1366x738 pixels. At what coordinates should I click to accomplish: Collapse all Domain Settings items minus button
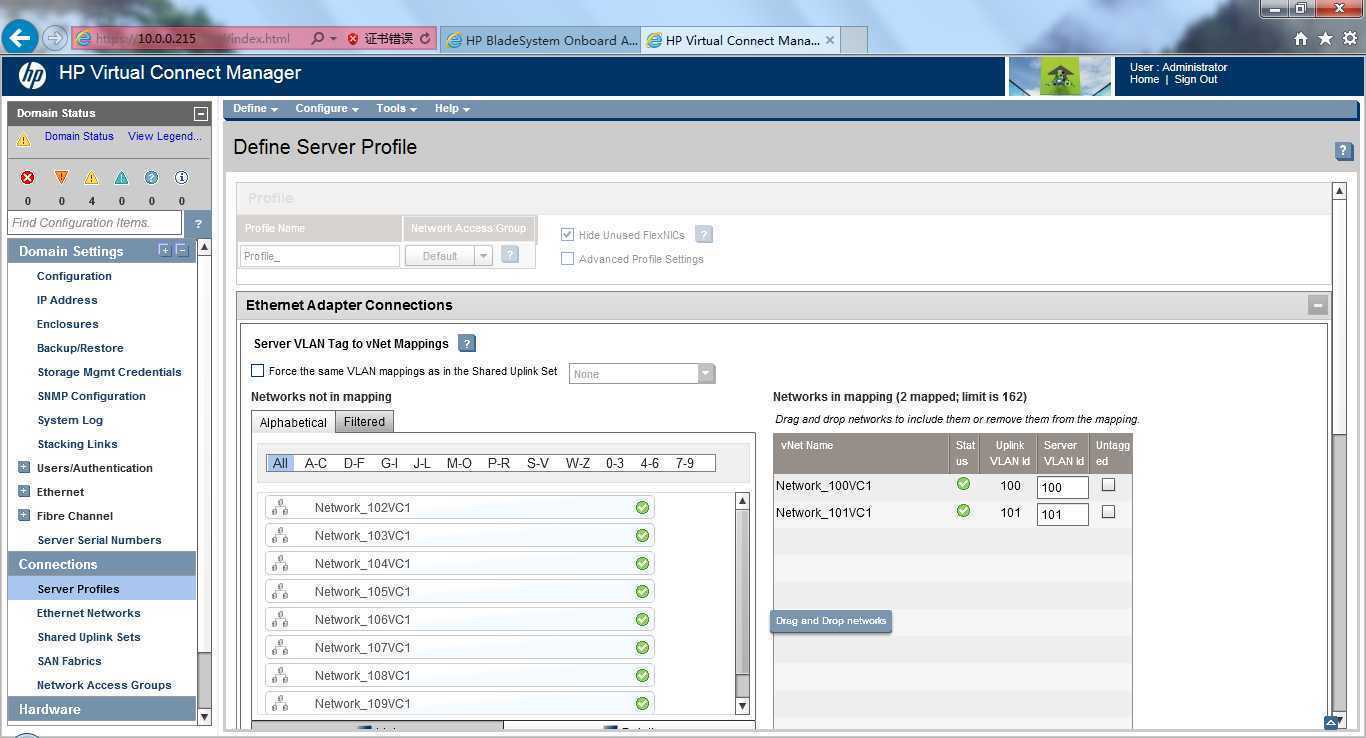[181, 250]
